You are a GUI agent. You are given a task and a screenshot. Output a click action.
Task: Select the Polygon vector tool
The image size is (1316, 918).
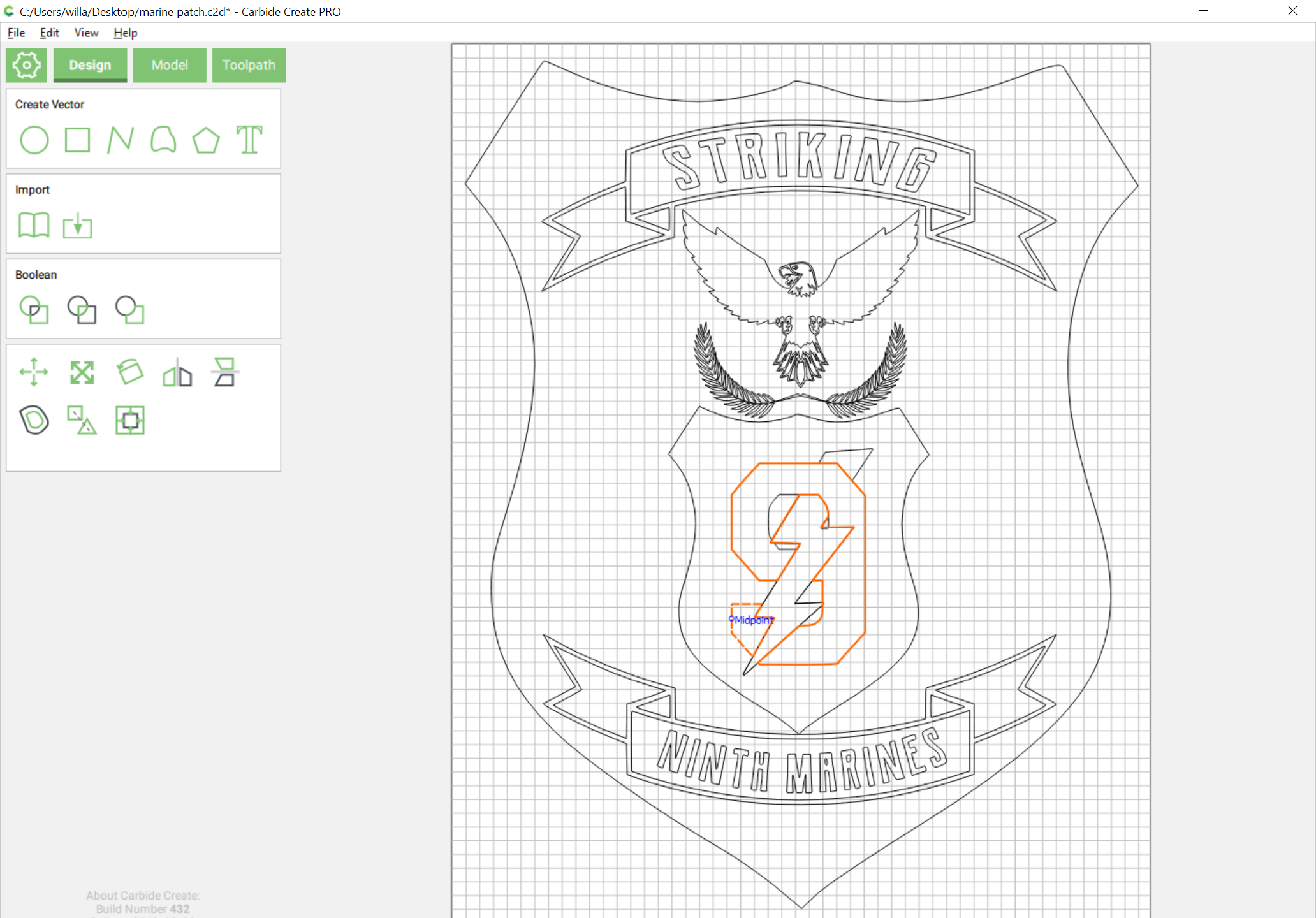(x=206, y=140)
